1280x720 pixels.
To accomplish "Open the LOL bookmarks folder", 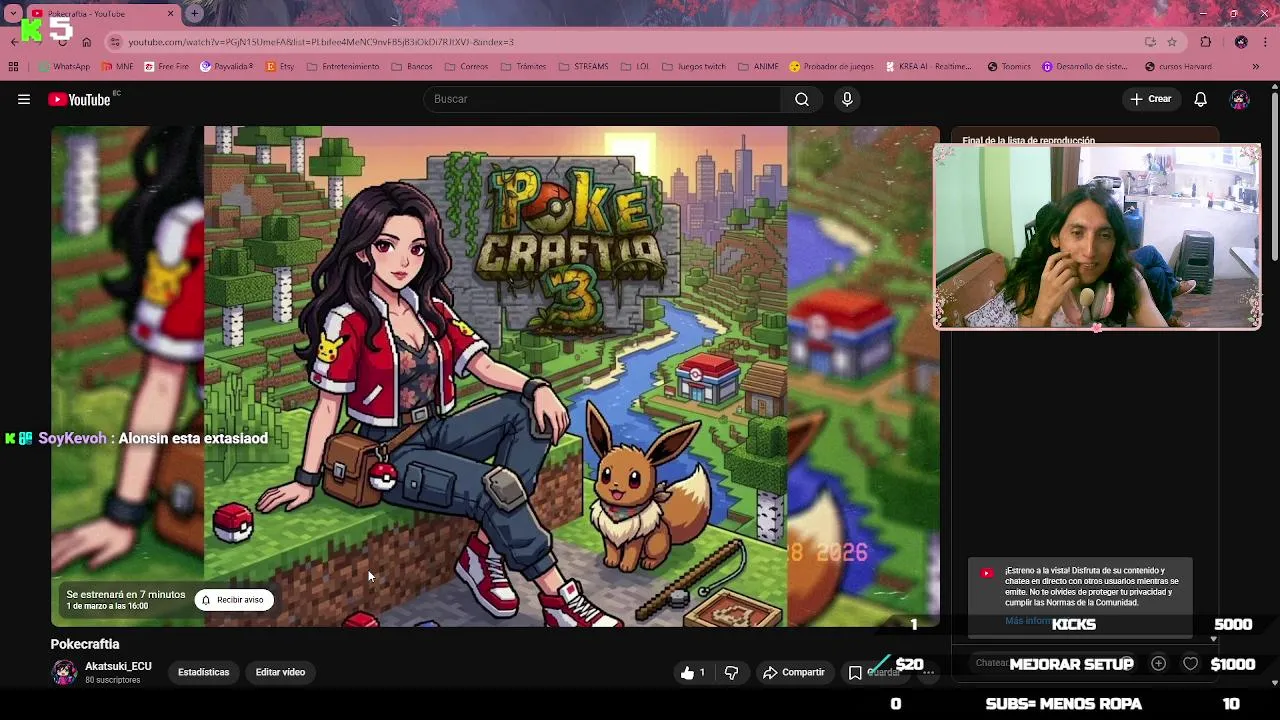I will [635, 67].
